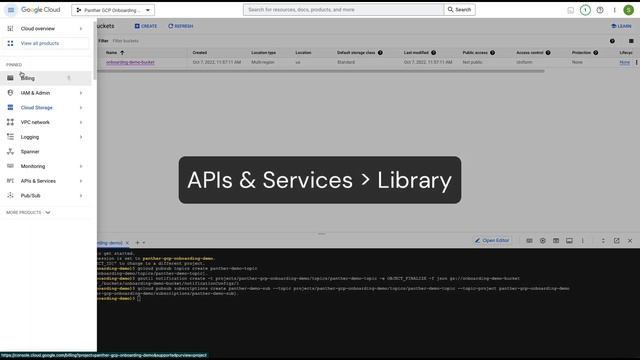The image size is (640, 360).
Task: Click the Protection help icon
Action: [596, 53]
